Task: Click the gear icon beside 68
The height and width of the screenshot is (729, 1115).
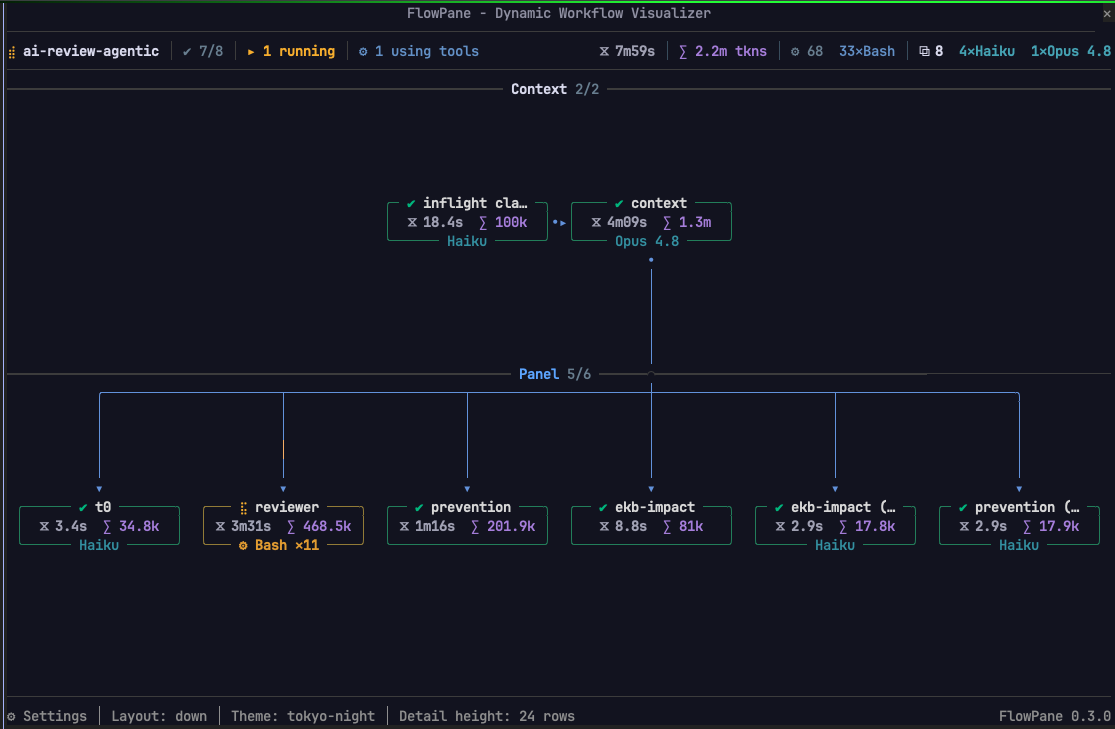Action: 795,51
